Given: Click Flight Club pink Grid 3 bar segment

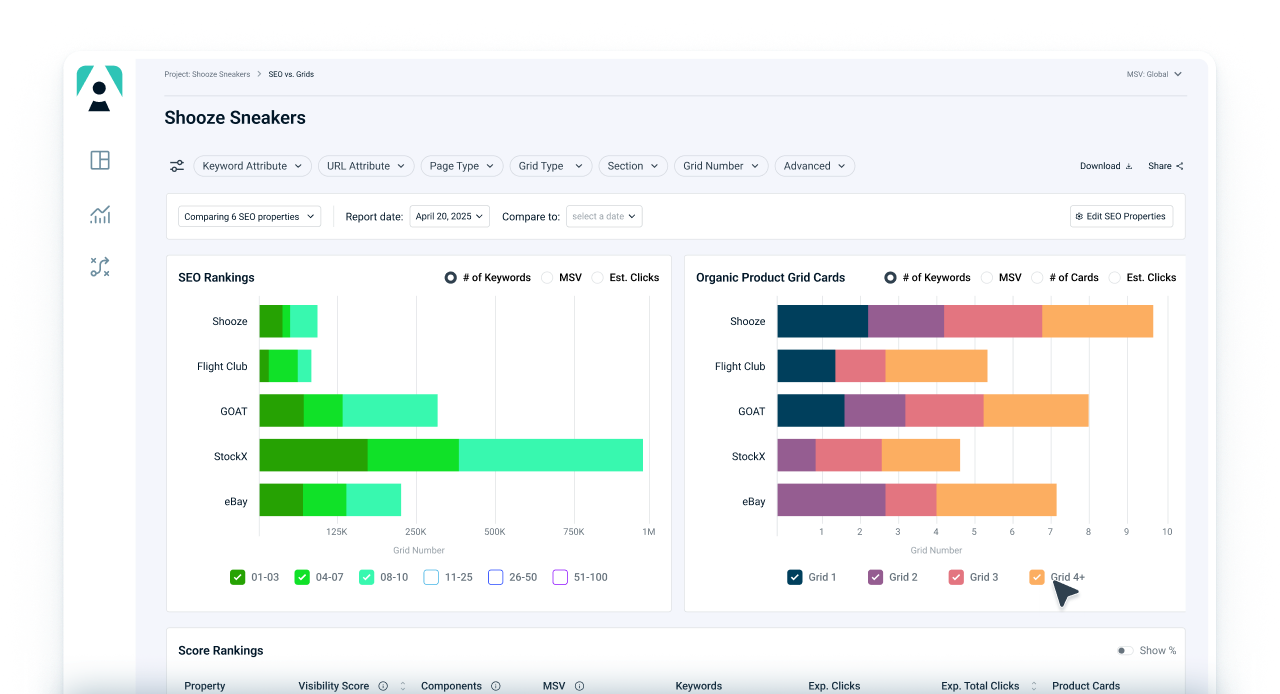Looking at the screenshot, I should [x=860, y=366].
